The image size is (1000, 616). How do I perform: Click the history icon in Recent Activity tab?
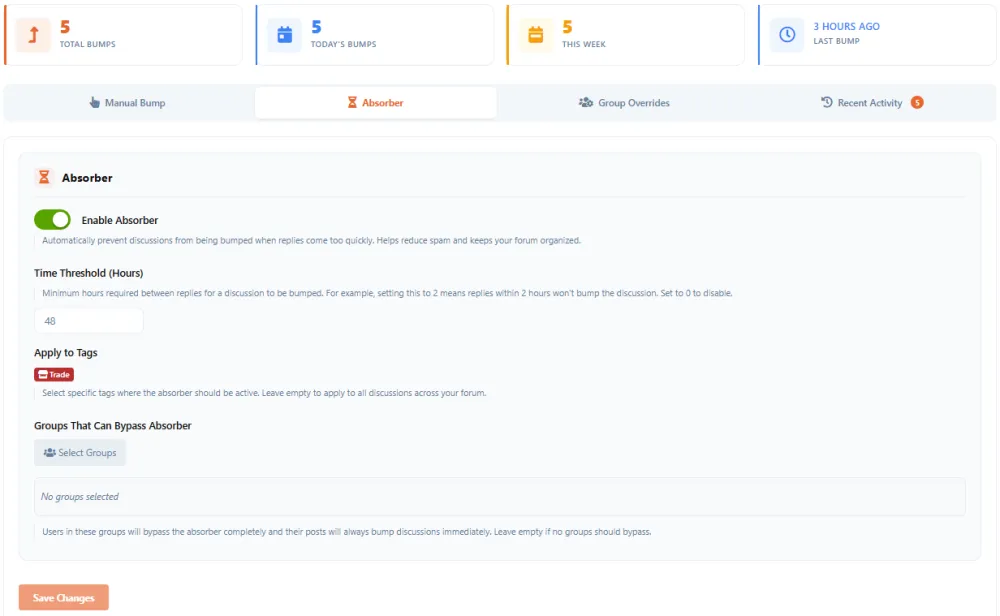click(827, 102)
